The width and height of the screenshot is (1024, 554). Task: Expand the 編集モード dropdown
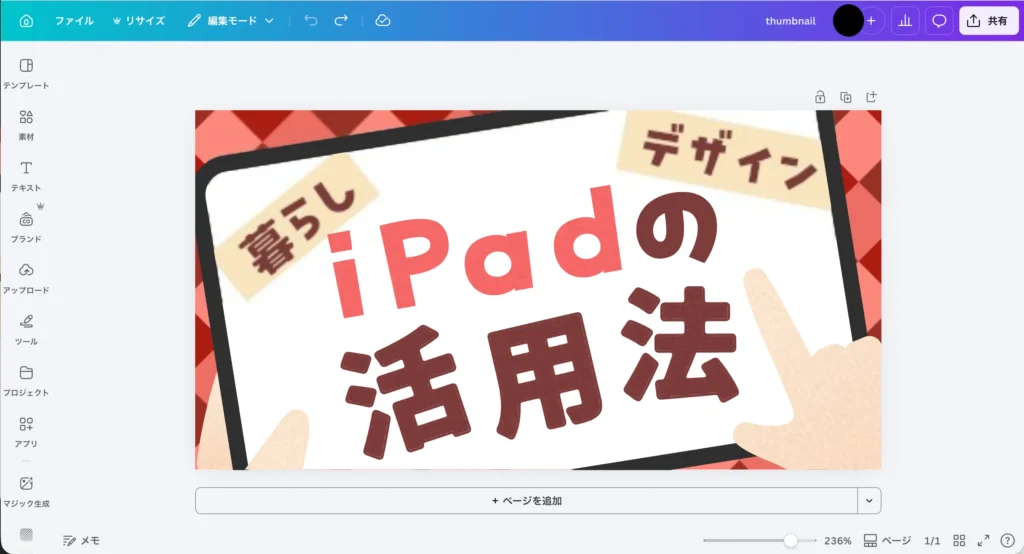click(x=231, y=20)
